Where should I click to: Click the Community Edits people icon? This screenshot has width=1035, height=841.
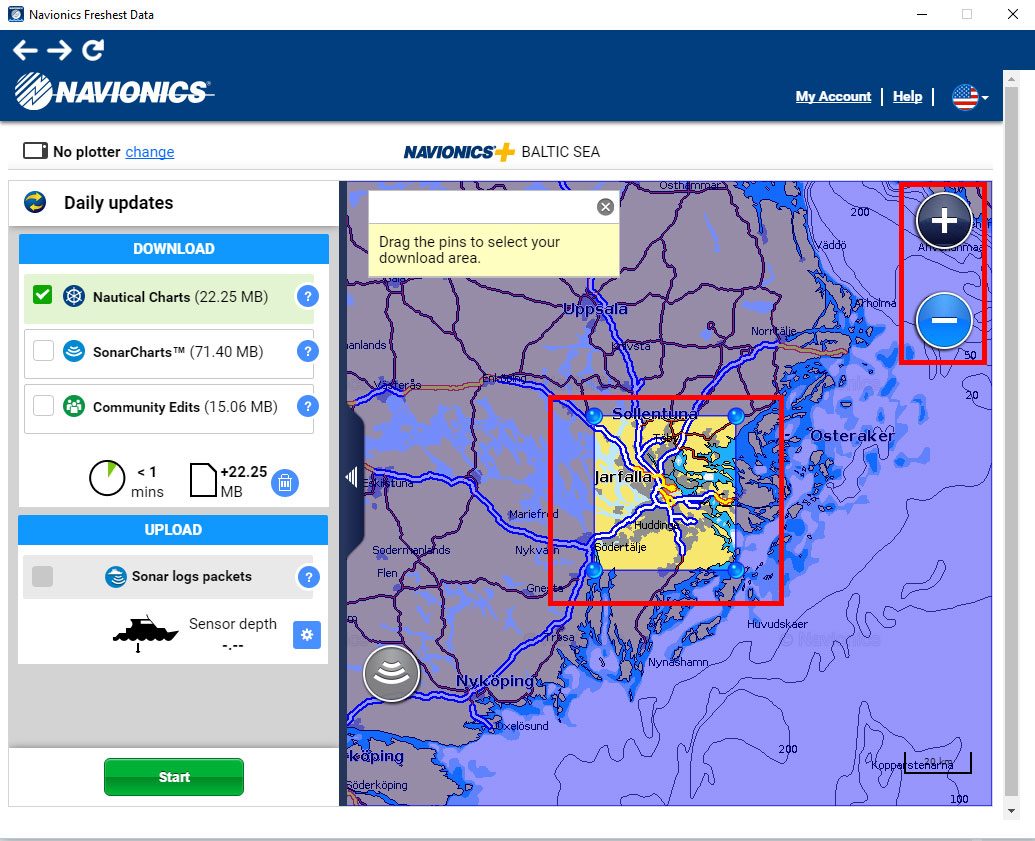click(74, 406)
